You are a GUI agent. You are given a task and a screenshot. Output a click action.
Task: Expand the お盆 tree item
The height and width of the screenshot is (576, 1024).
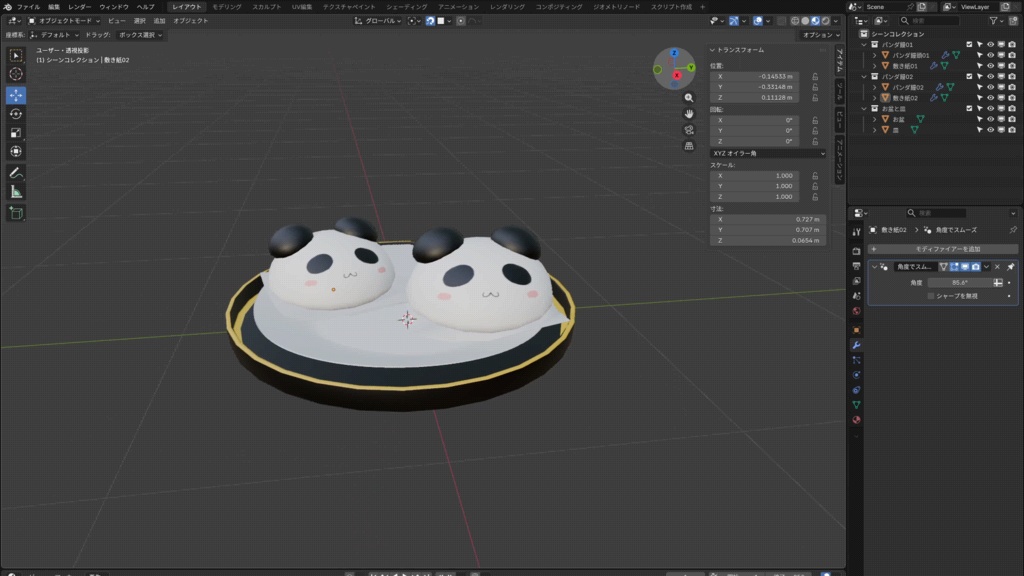875,118
